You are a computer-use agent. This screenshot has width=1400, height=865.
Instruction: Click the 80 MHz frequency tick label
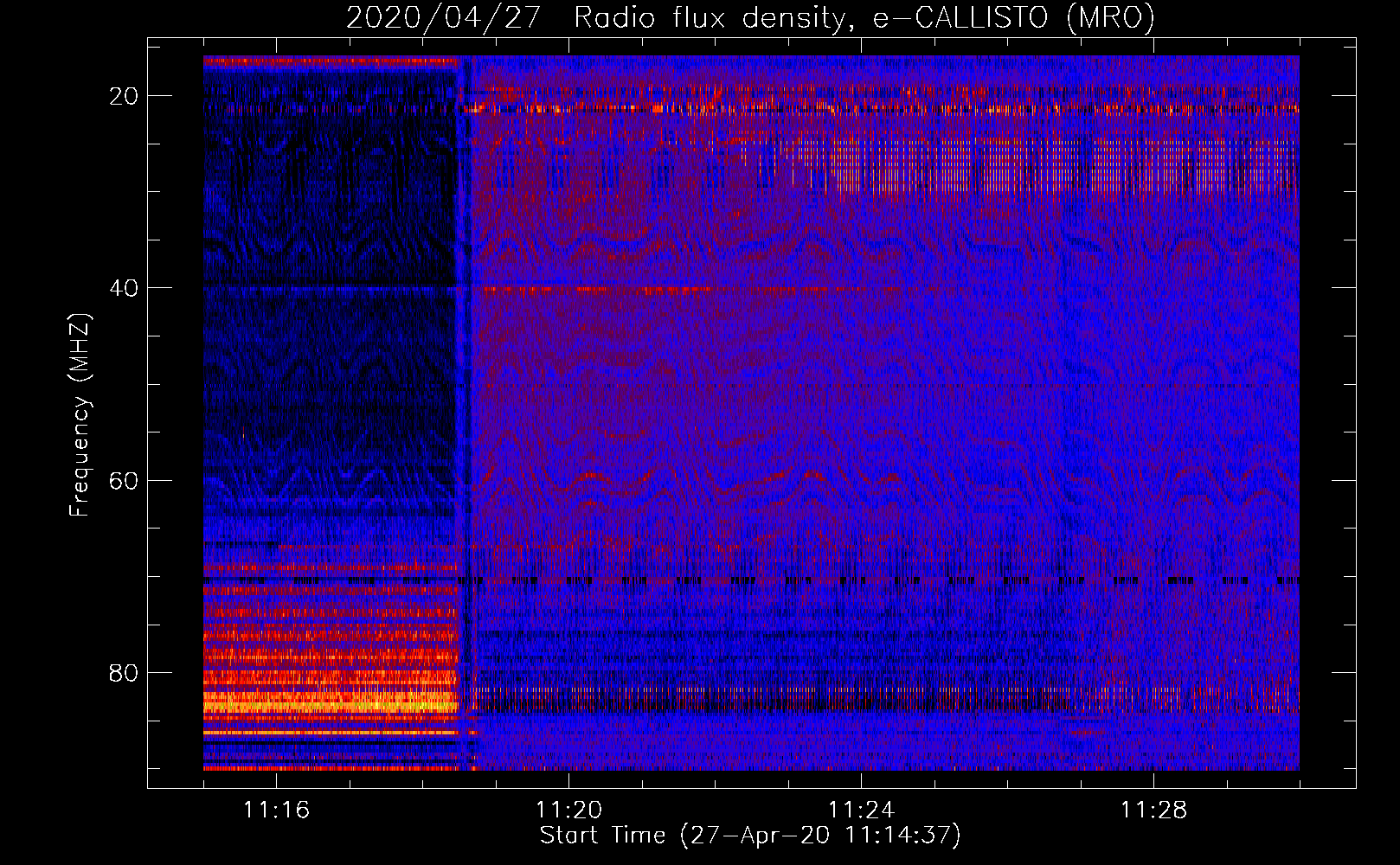click(124, 672)
